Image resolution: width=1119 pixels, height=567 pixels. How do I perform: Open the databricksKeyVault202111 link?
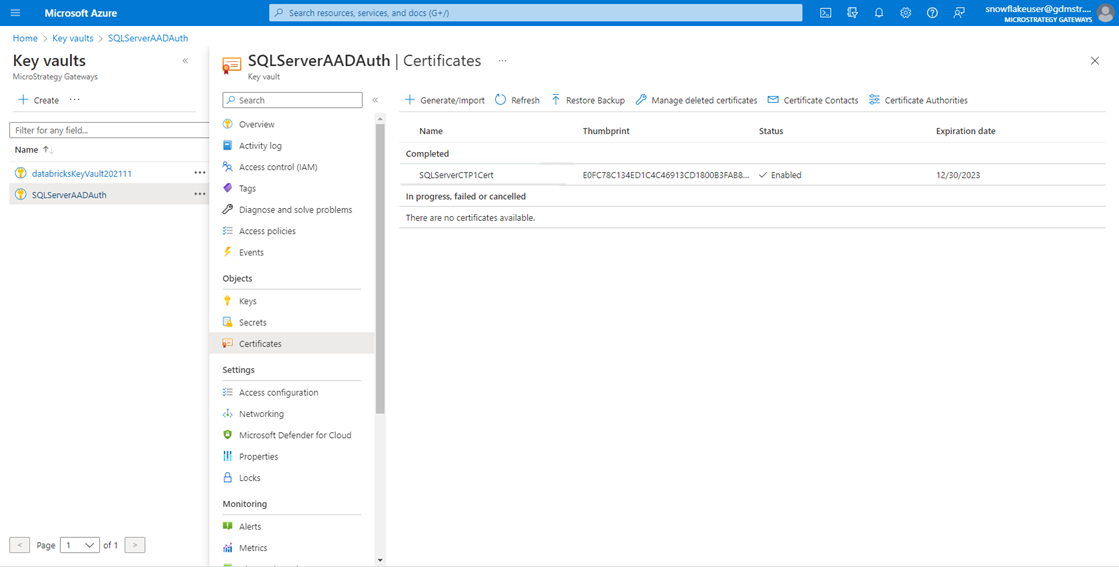[x=81, y=173]
